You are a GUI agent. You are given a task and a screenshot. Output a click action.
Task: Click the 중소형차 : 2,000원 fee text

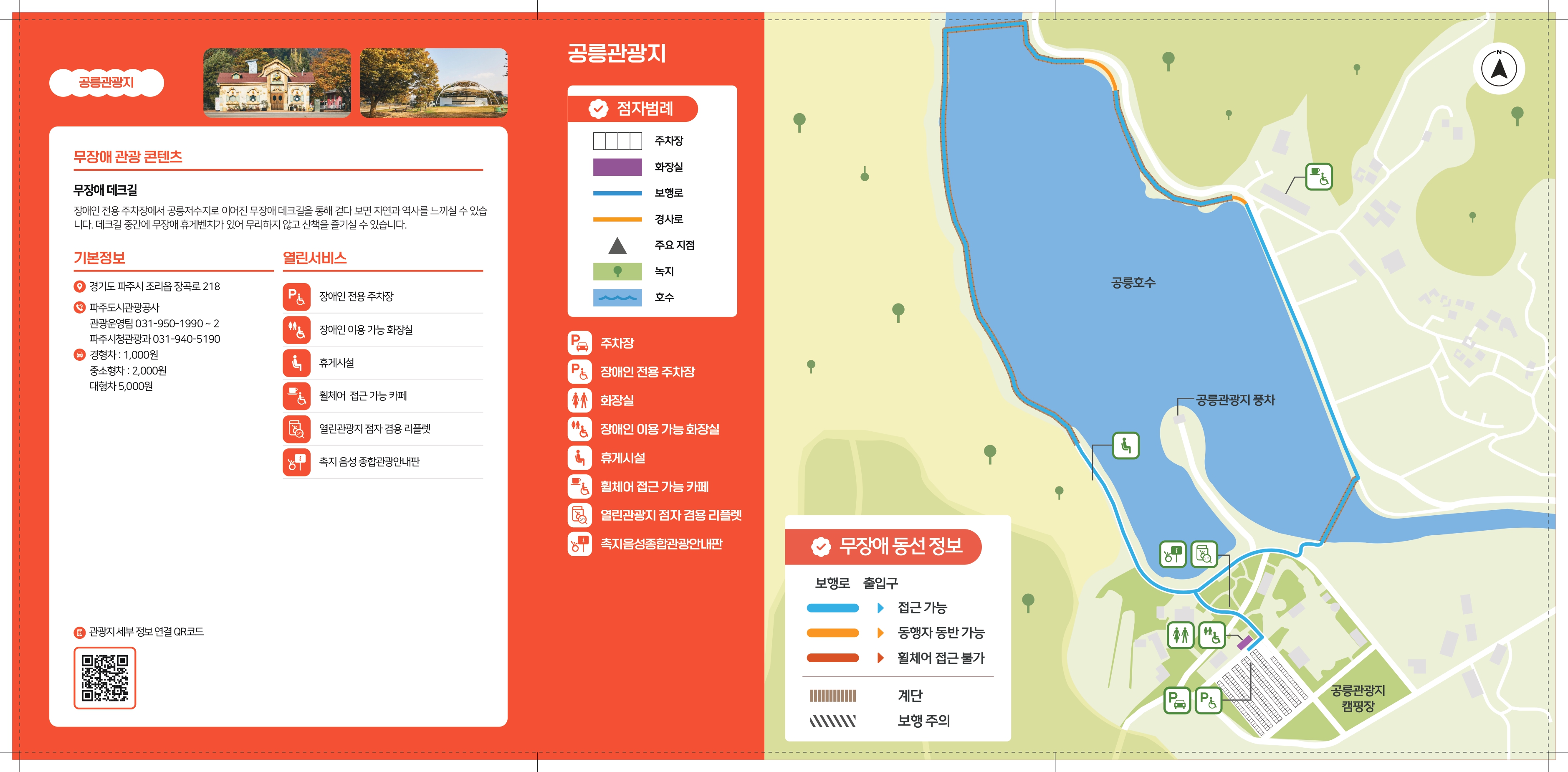pyautogui.click(x=128, y=370)
